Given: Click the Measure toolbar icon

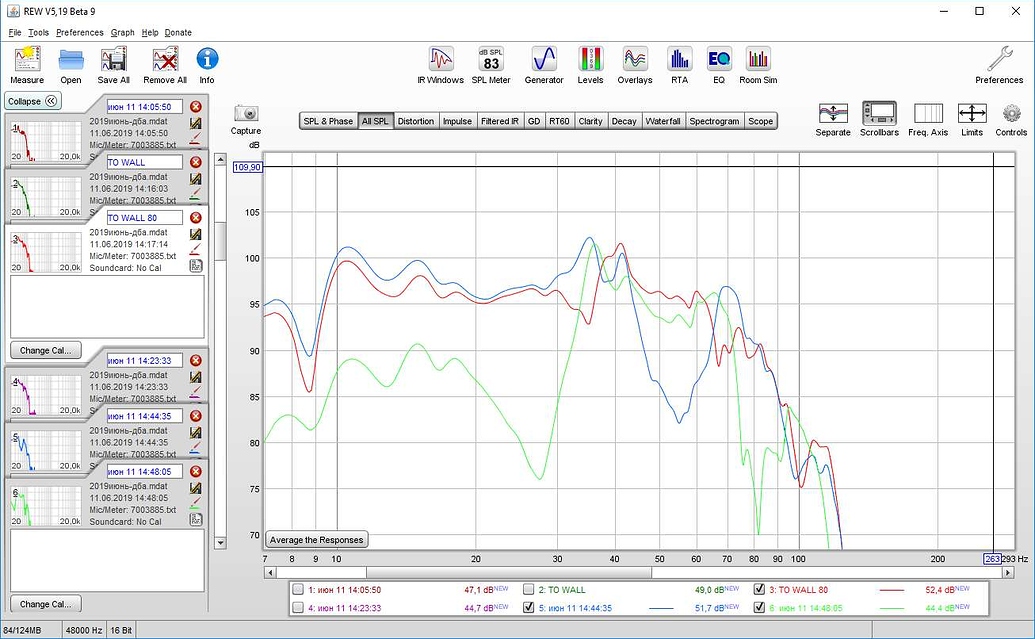Looking at the screenshot, I should point(27,59).
